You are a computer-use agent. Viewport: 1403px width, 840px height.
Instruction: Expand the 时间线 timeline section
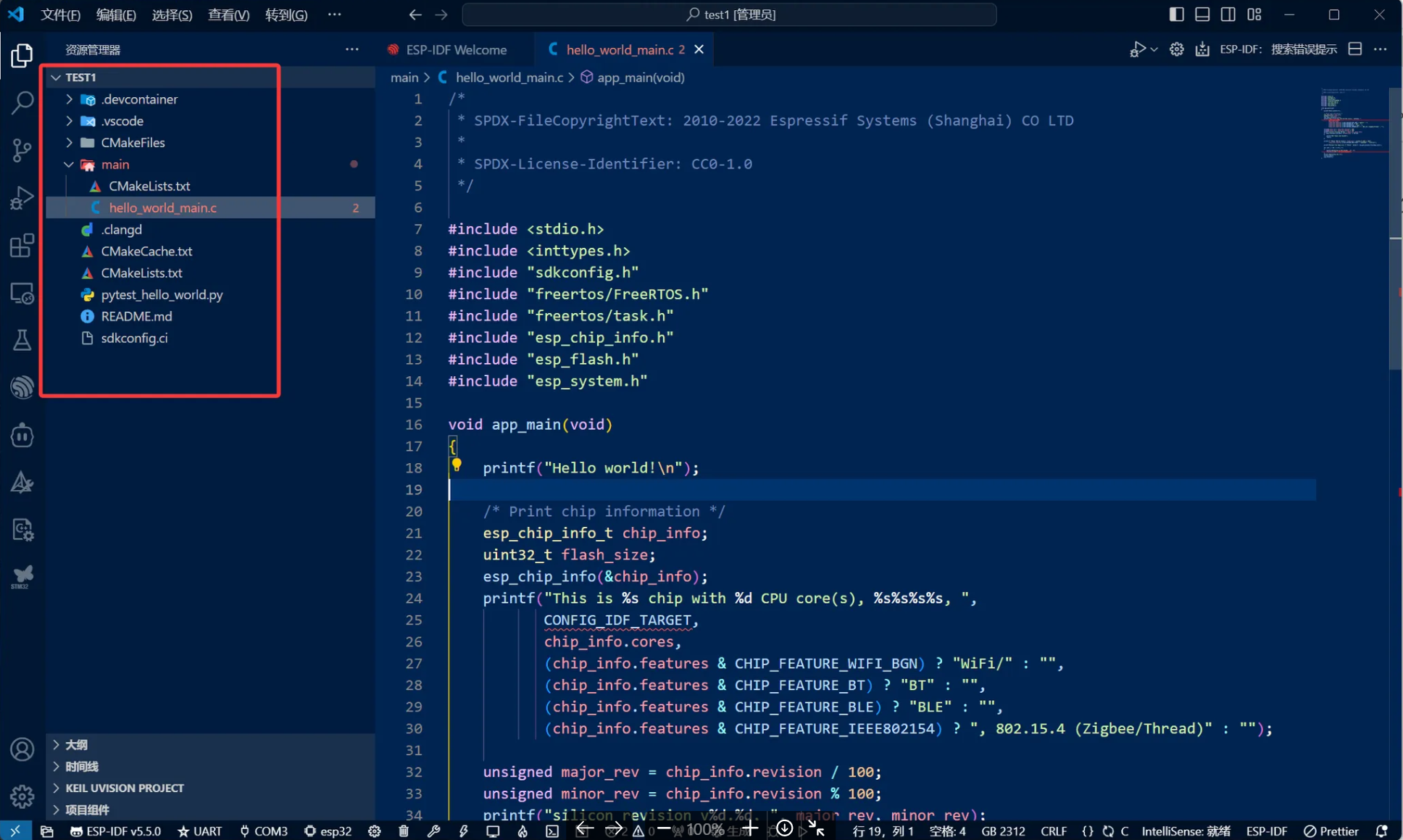(x=210, y=766)
